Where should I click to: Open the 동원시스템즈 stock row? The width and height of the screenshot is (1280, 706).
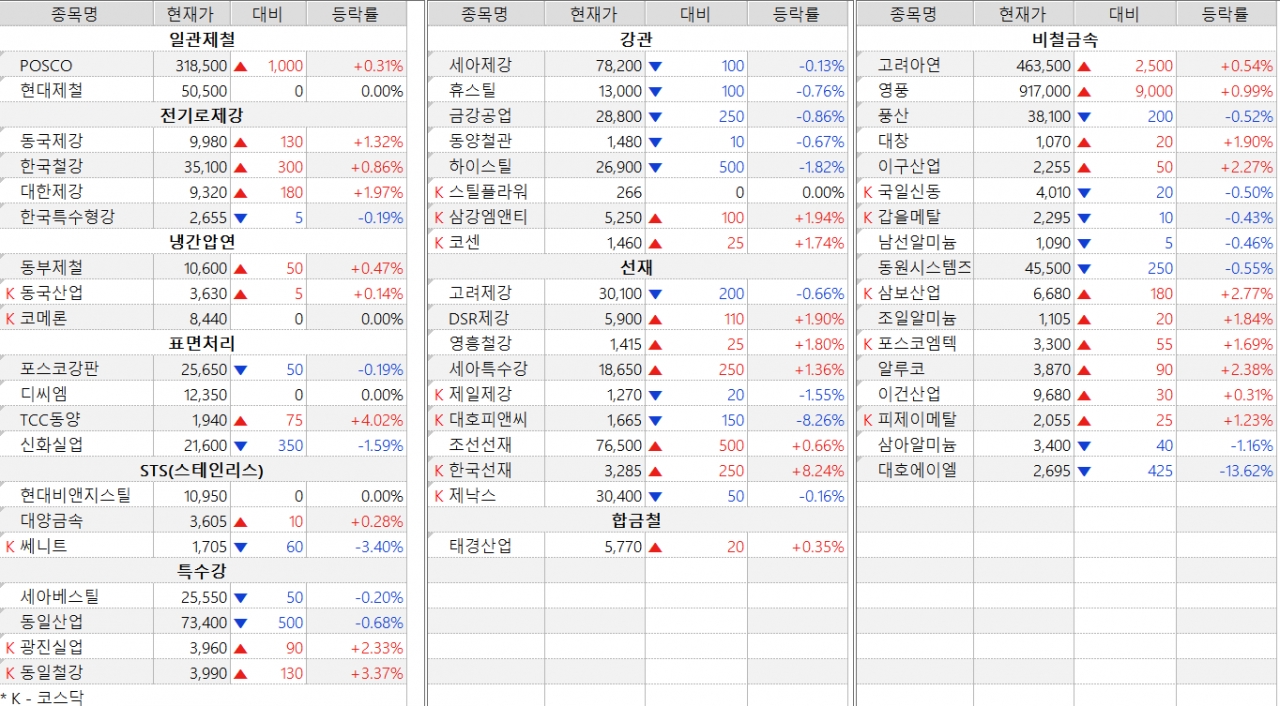click(924, 268)
